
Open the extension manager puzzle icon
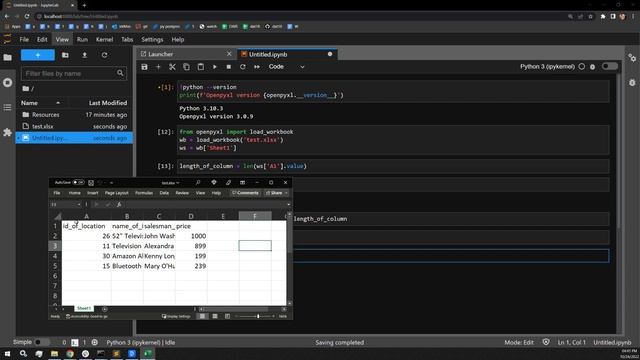click(x=7, y=132)
